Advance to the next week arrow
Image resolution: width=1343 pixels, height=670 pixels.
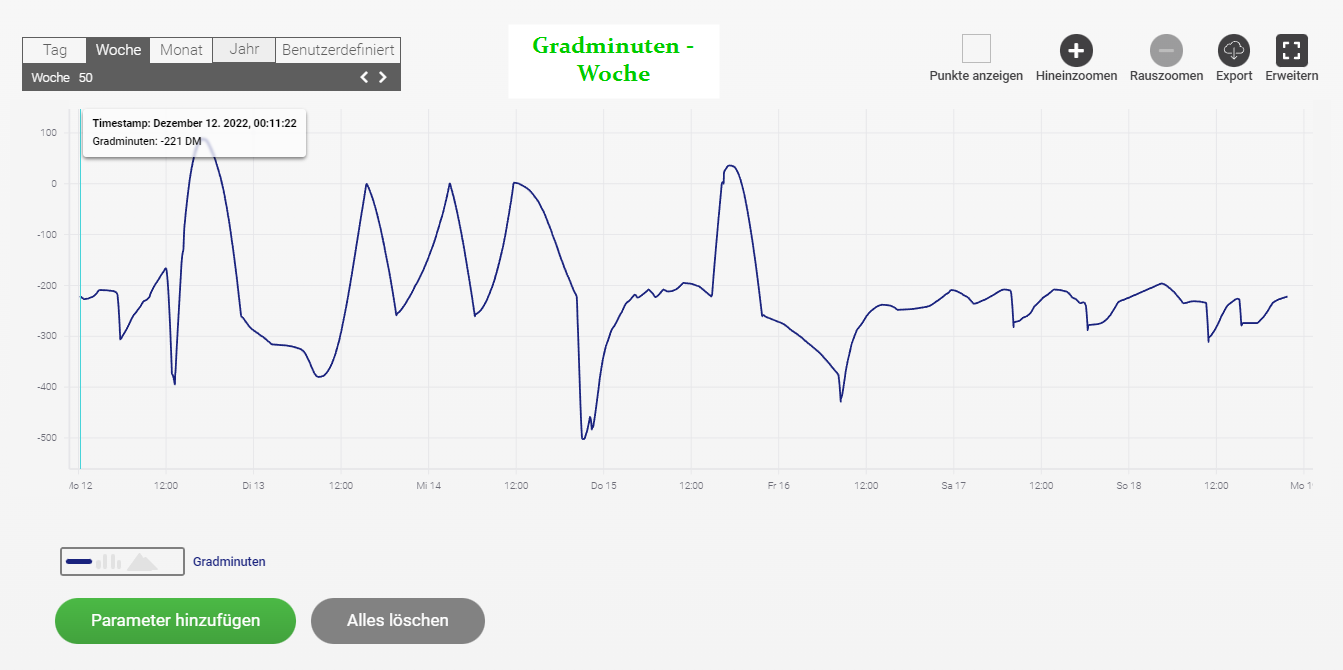click(x=382, y=77)
